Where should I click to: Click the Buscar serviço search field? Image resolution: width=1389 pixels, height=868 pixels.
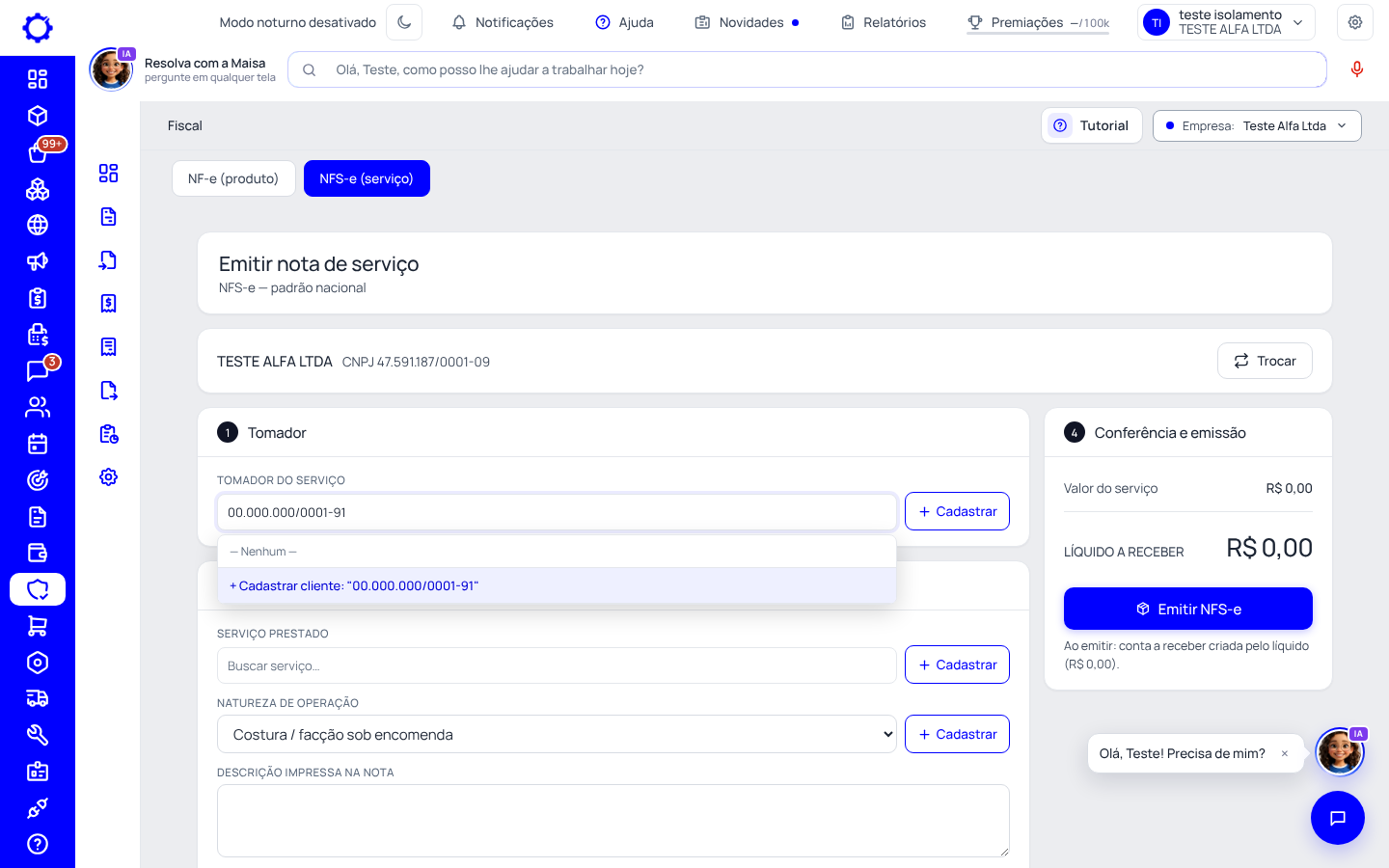pyautogui.click(x=557, y=665)
